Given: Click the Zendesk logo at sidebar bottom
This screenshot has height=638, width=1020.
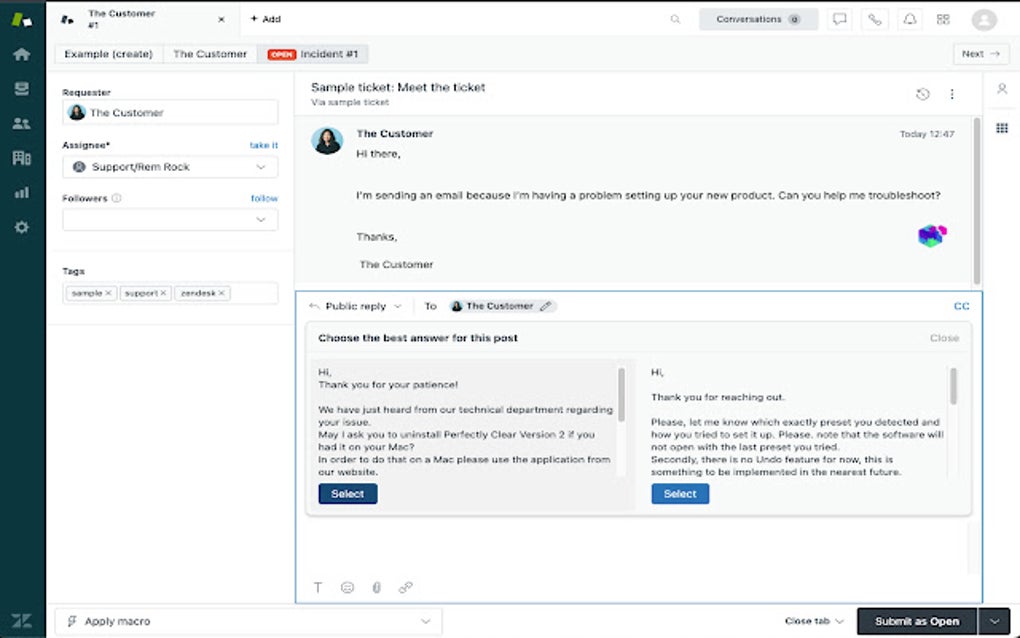Looking at the screenshot, I should [21, 620].
